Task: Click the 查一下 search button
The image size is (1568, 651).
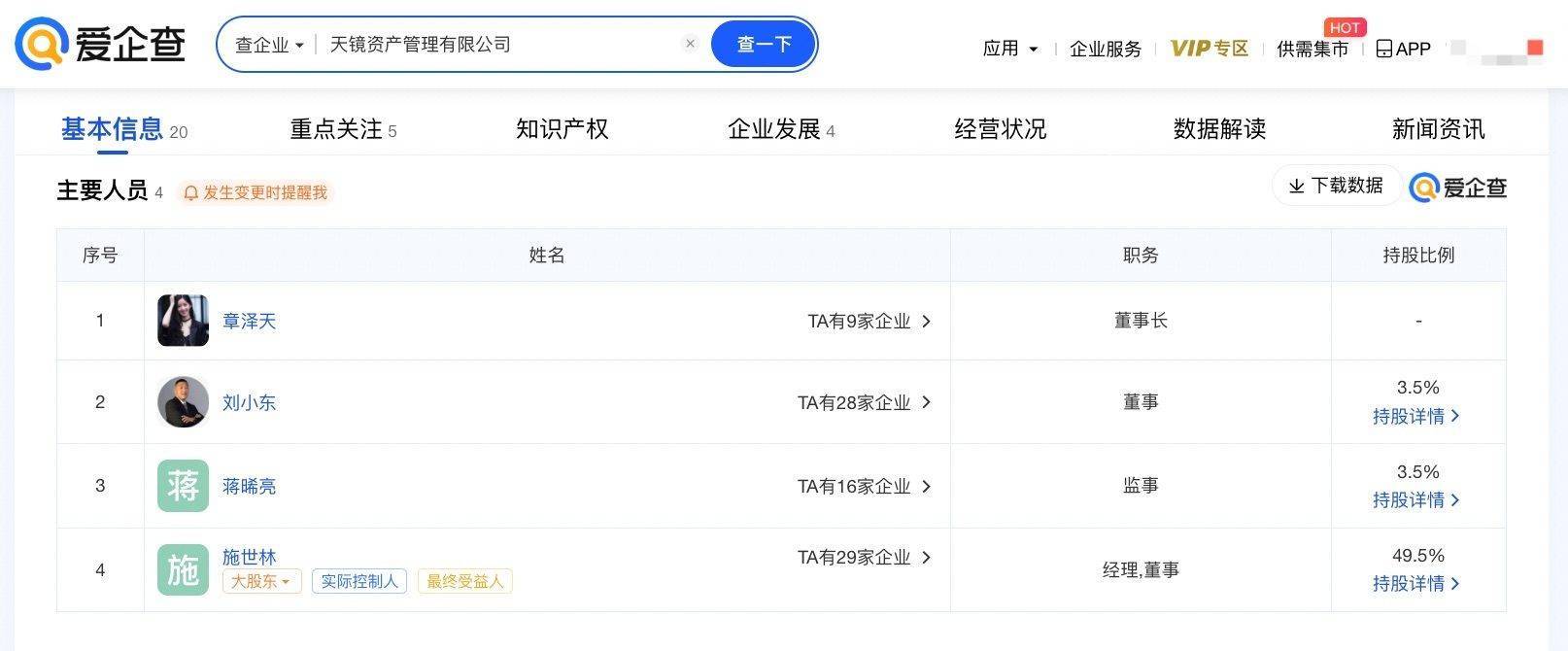Action: [x=764, y=44]
